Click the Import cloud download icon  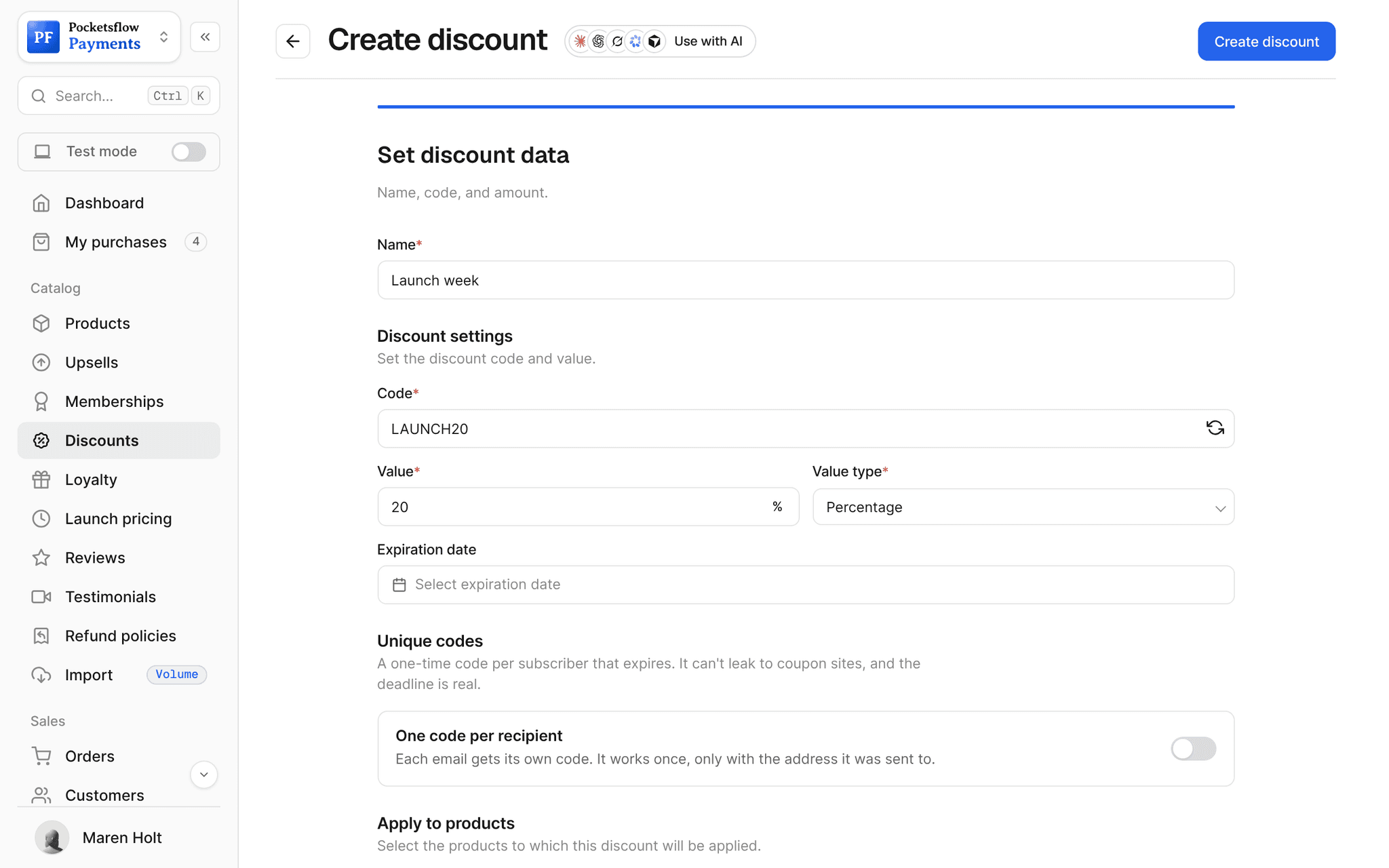click(x=41, y=675)
